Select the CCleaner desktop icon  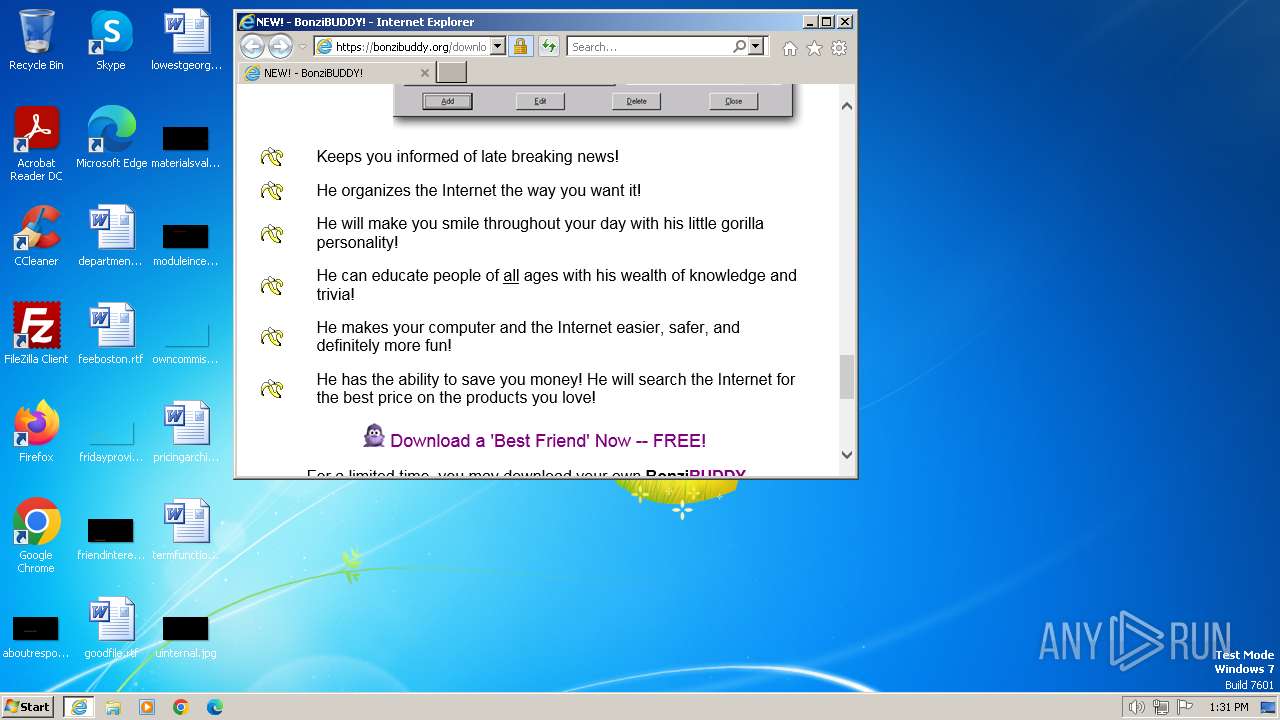click(36, 236)
